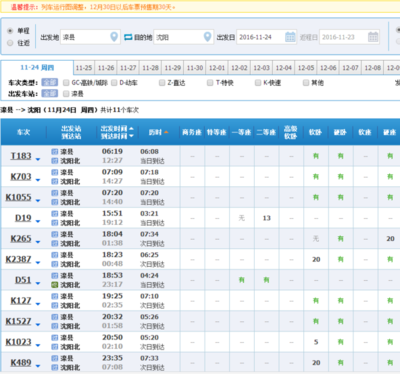The image size is (400, 374).
Task: Expand stop details for train K703
Action: (38, 180)
